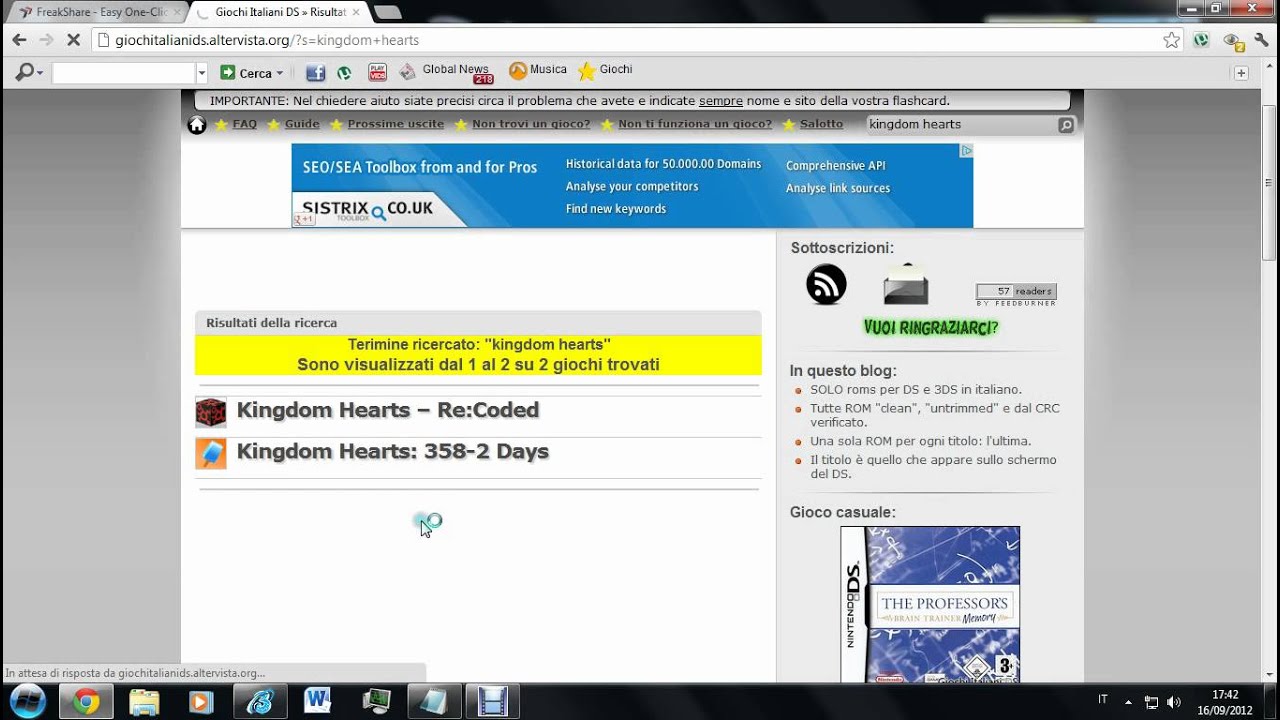Open the Giochi star toolbar item
This screenshot has width=1280, height=720.
605,71
